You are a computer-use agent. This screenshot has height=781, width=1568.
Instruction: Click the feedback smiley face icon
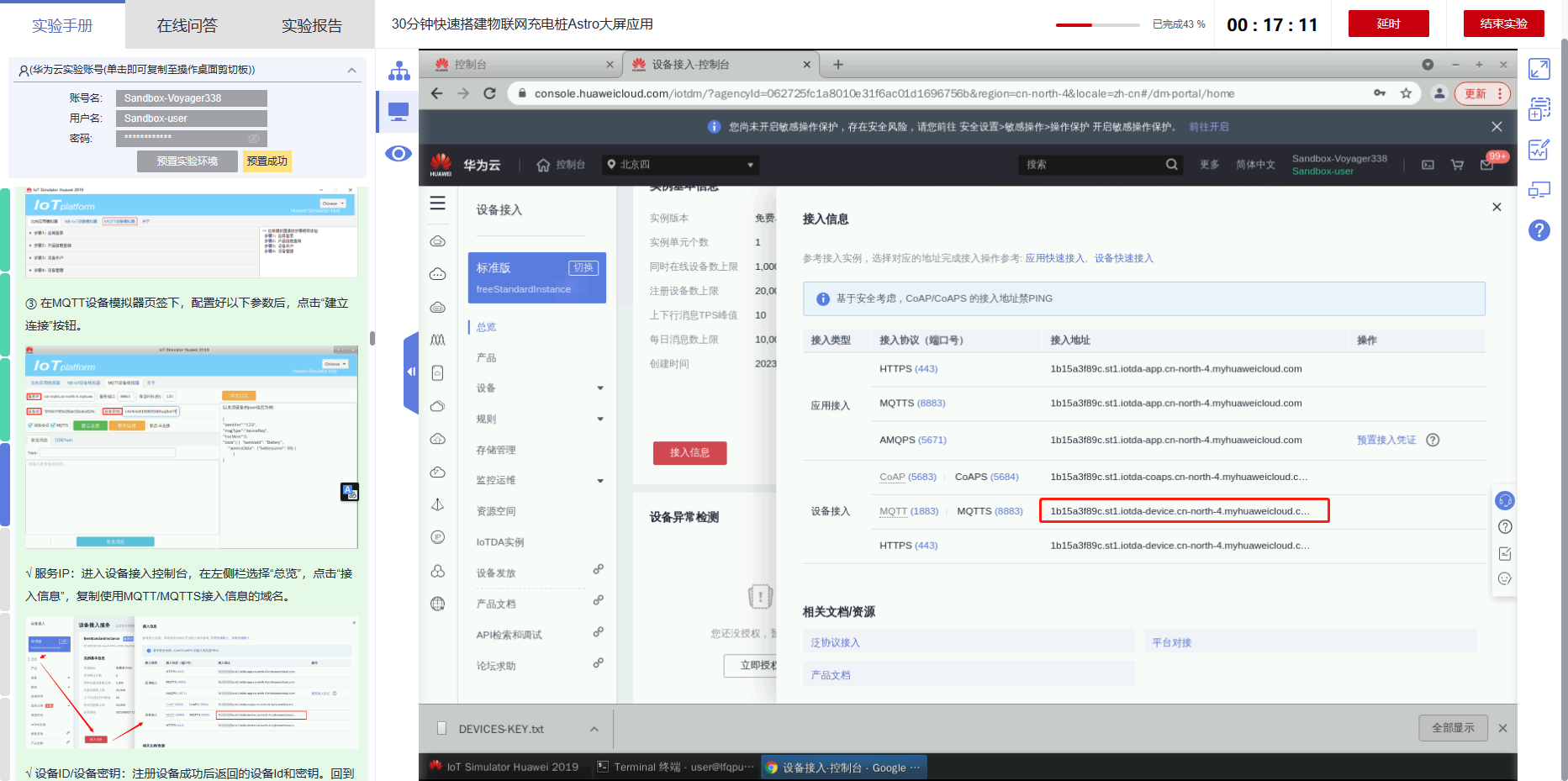click(x=1505, y=578)
